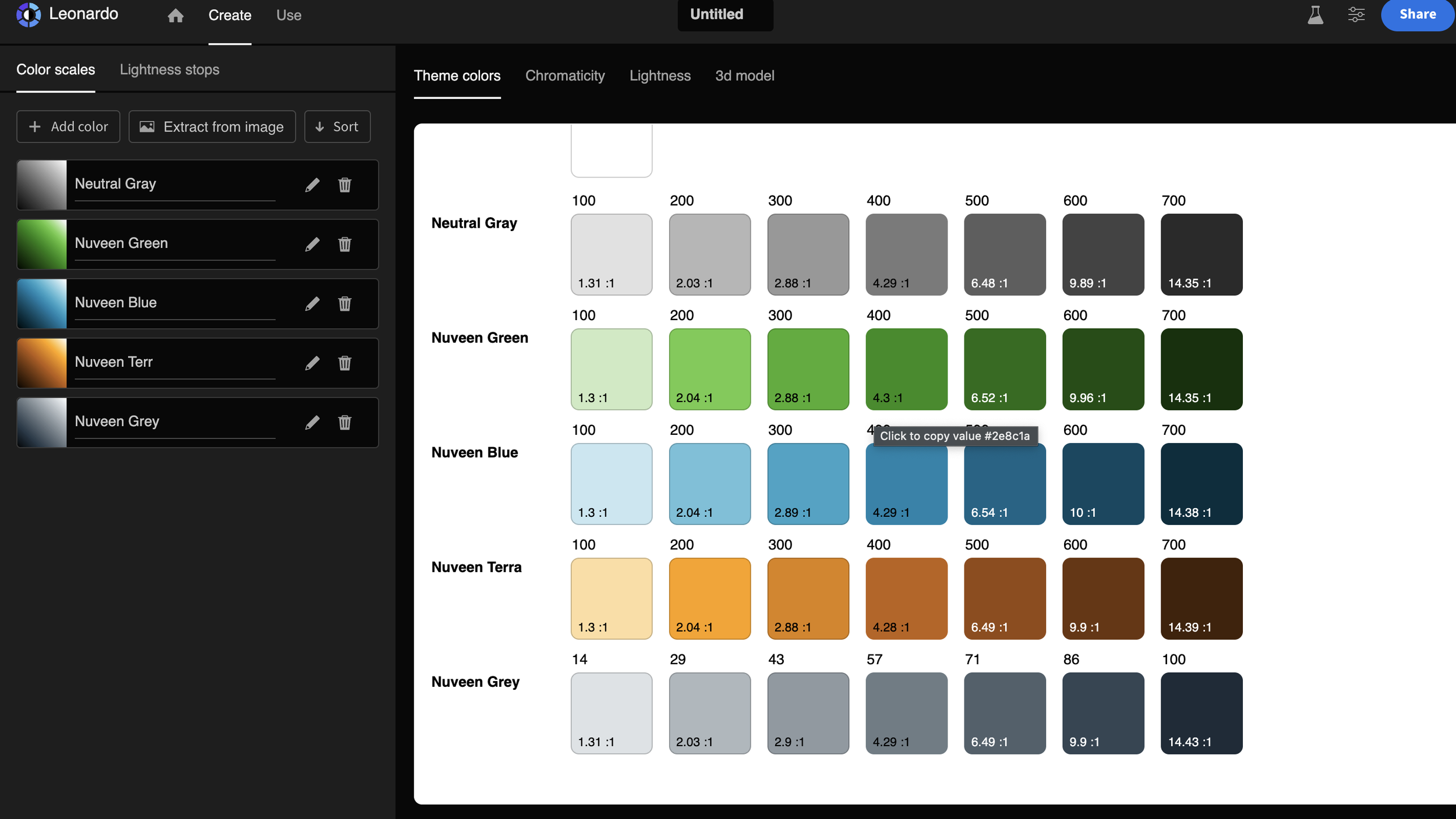This screenshot has height=819, width=1456.
Task: Select the Theme colors tab
Action: [457, 76]
